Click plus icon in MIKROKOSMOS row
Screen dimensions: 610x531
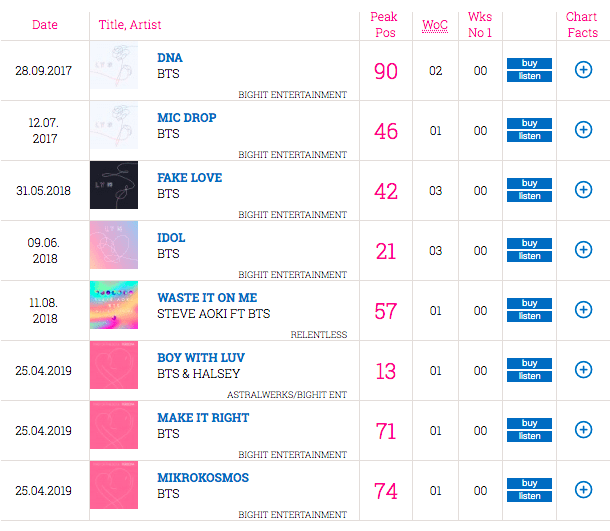tap(583, 490)
